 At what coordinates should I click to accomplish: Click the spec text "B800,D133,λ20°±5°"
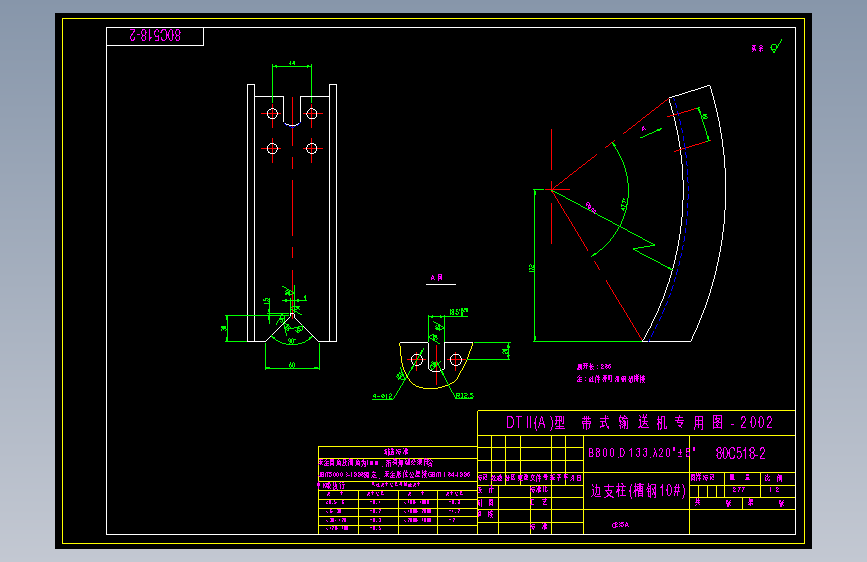point(642,452)
